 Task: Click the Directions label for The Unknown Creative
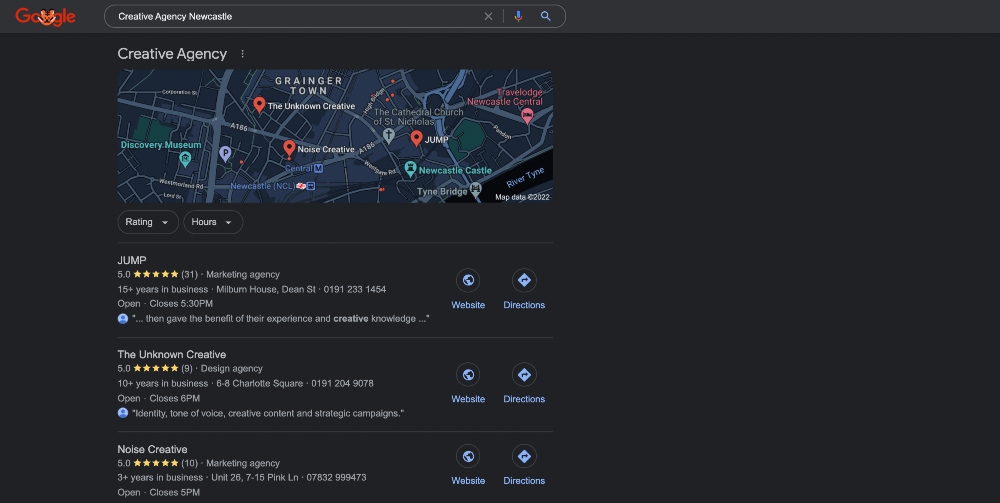524,399
